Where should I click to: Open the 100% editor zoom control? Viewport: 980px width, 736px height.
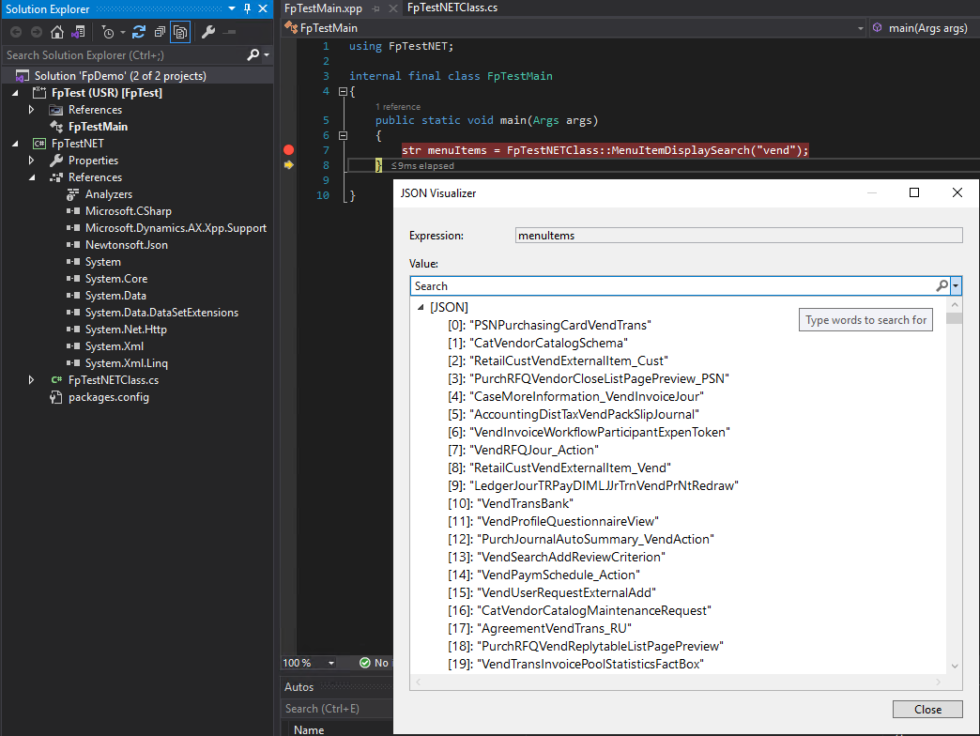pos(309,662)
